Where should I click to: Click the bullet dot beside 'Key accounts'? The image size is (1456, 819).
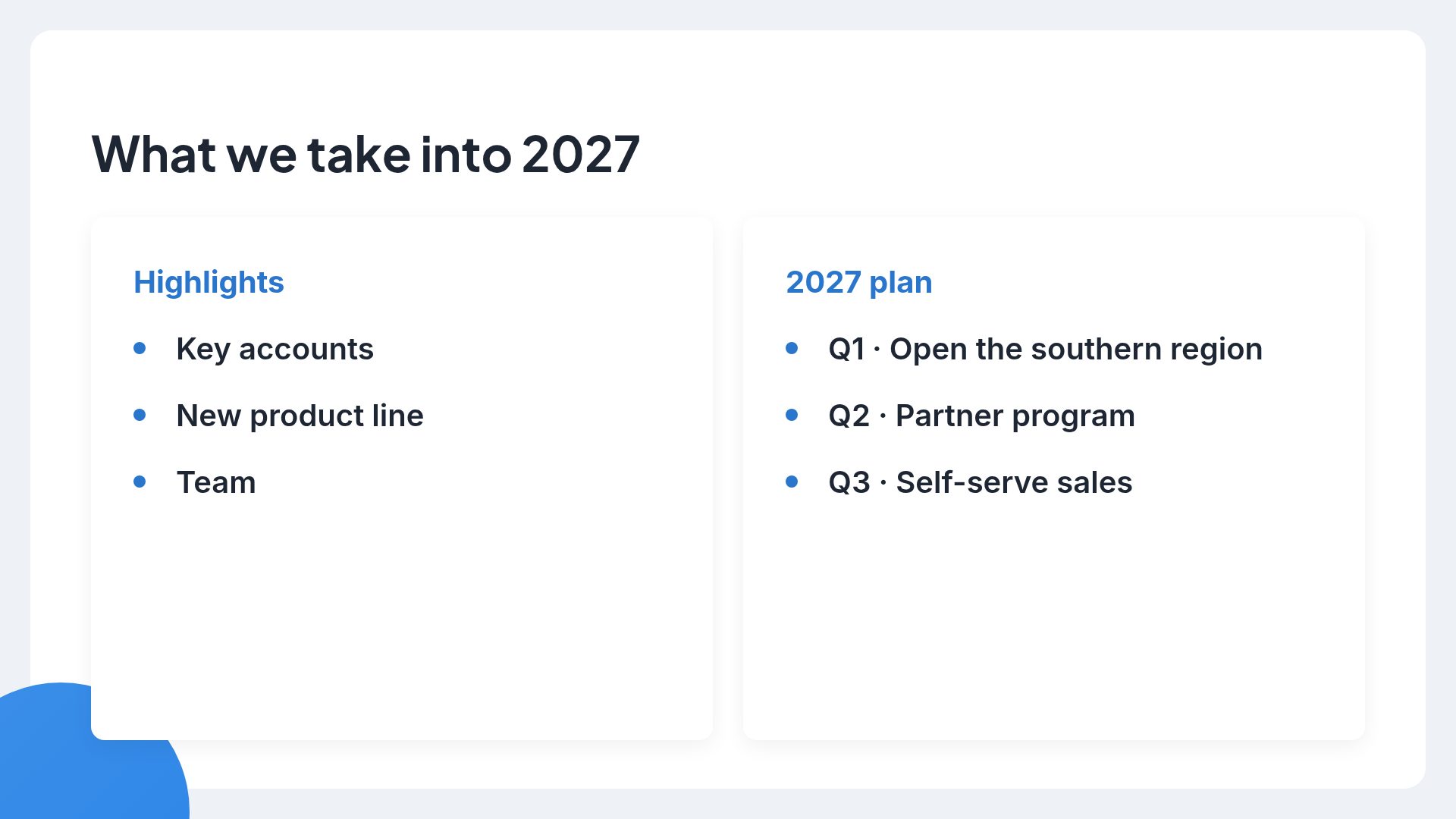(x=140, y=348)
